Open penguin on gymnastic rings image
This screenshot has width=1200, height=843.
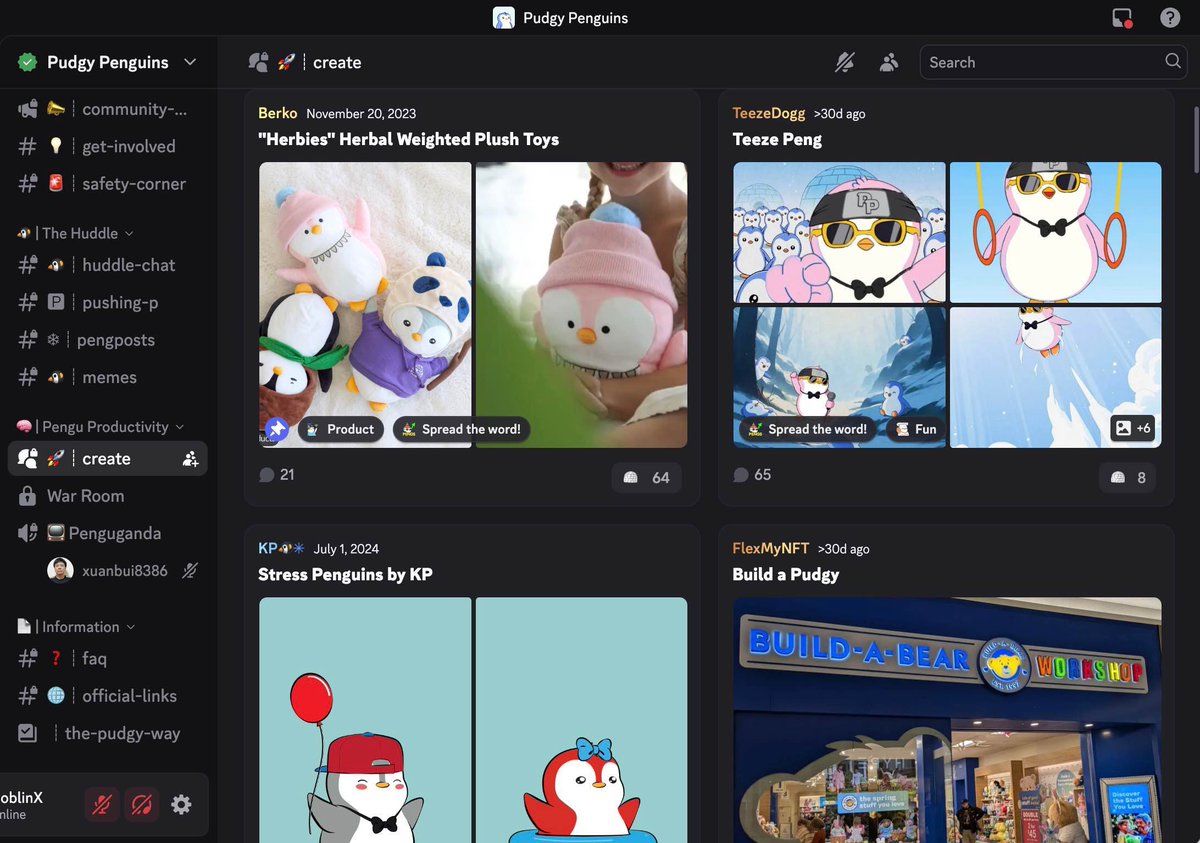point(1055,232)
